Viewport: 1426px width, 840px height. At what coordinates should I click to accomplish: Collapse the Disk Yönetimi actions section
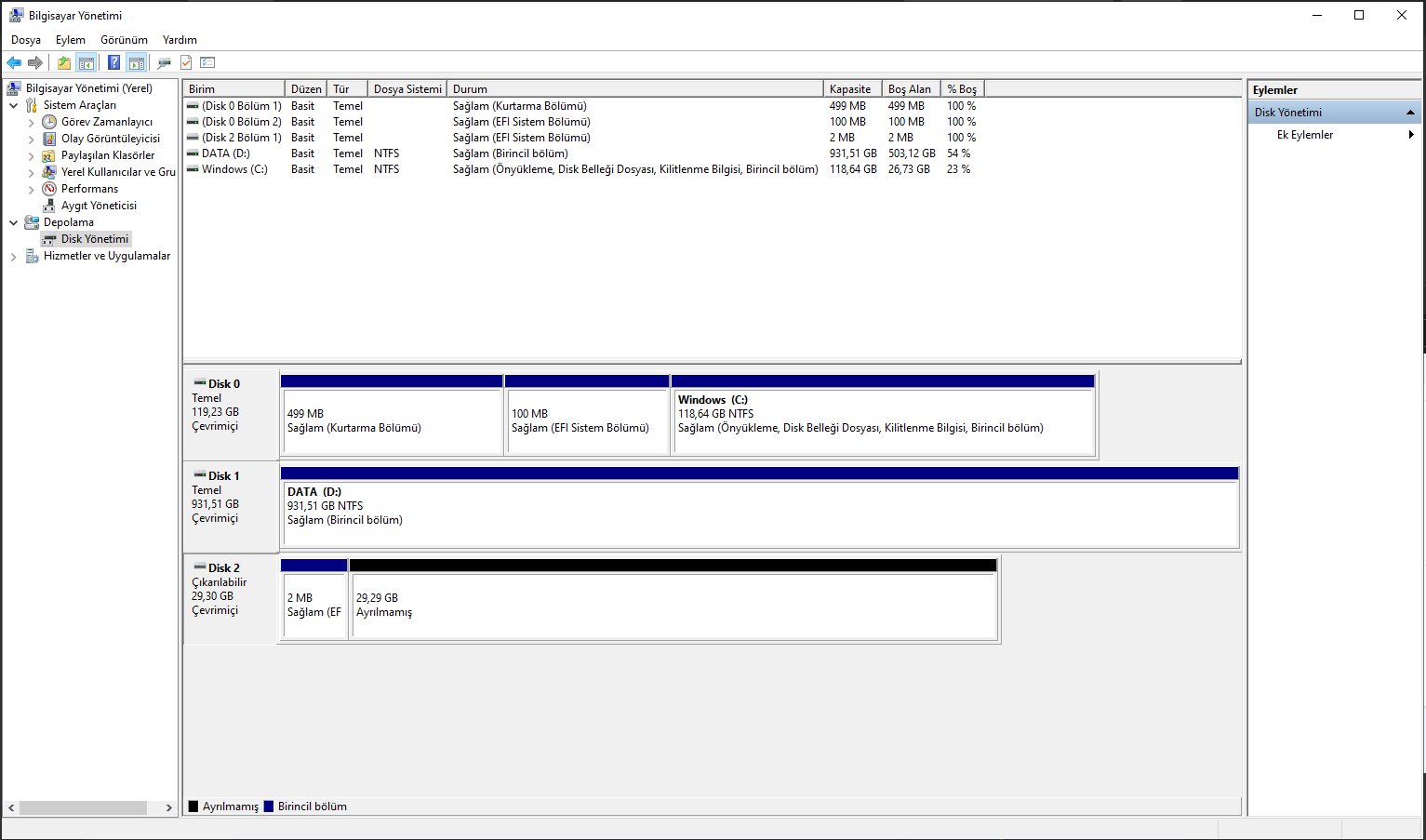(1410, 113)
